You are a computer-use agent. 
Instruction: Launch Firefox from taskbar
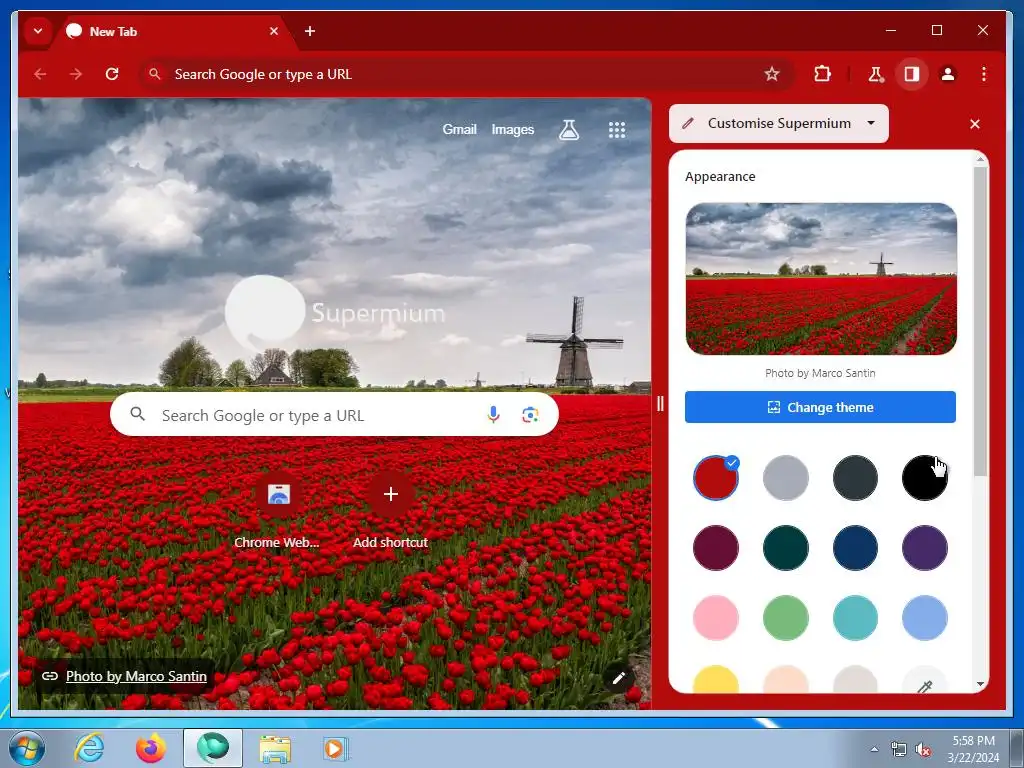(x=150, y=748)
